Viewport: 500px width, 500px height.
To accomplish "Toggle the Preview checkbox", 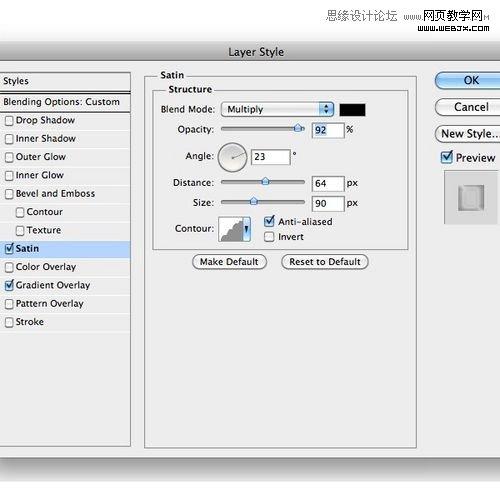I will click(446, 157).
